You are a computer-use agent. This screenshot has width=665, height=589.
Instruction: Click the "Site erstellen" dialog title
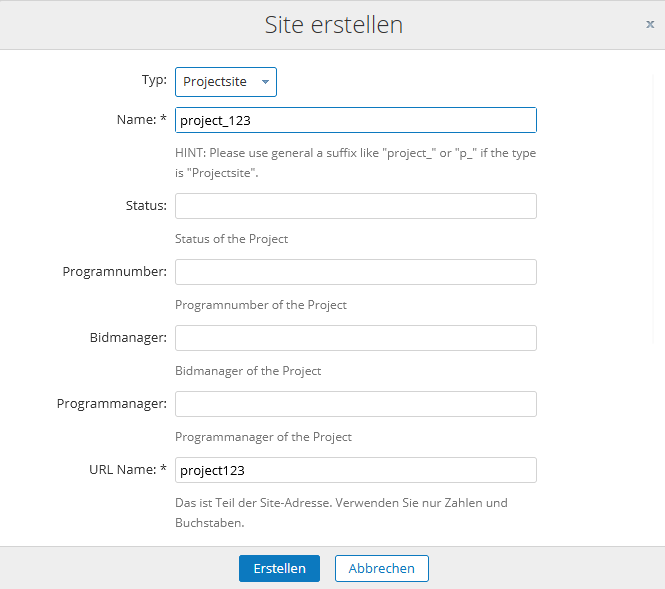[333, 25]
